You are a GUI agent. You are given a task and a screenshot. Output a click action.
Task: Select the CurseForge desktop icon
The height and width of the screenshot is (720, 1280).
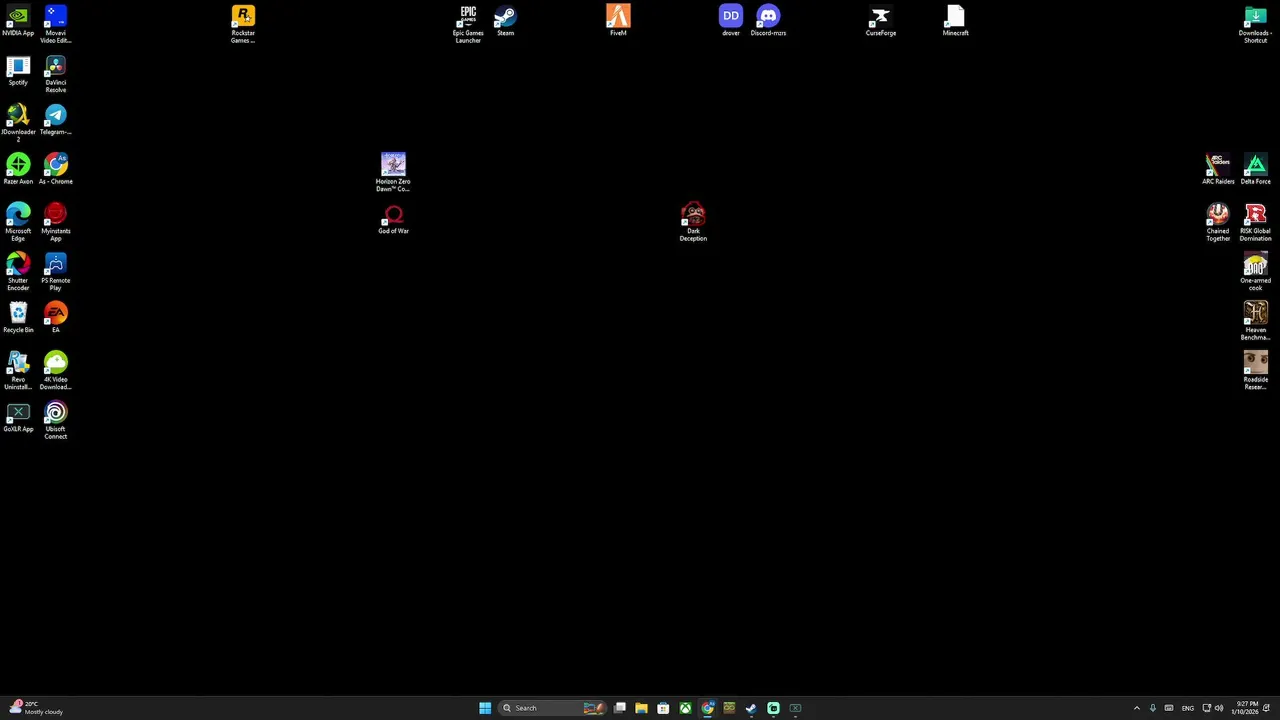(x=880, y=21)
